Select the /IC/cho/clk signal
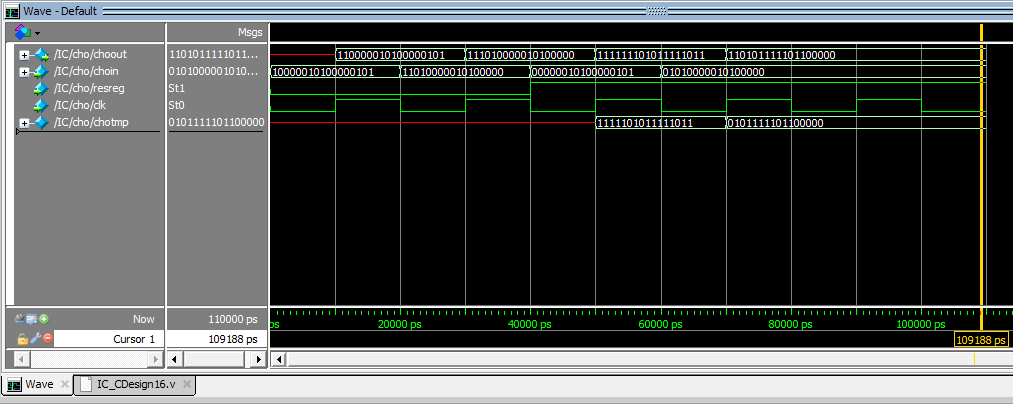Image resolution: width=1013 pixels, height=404 pixels. [x=89, y=105]
